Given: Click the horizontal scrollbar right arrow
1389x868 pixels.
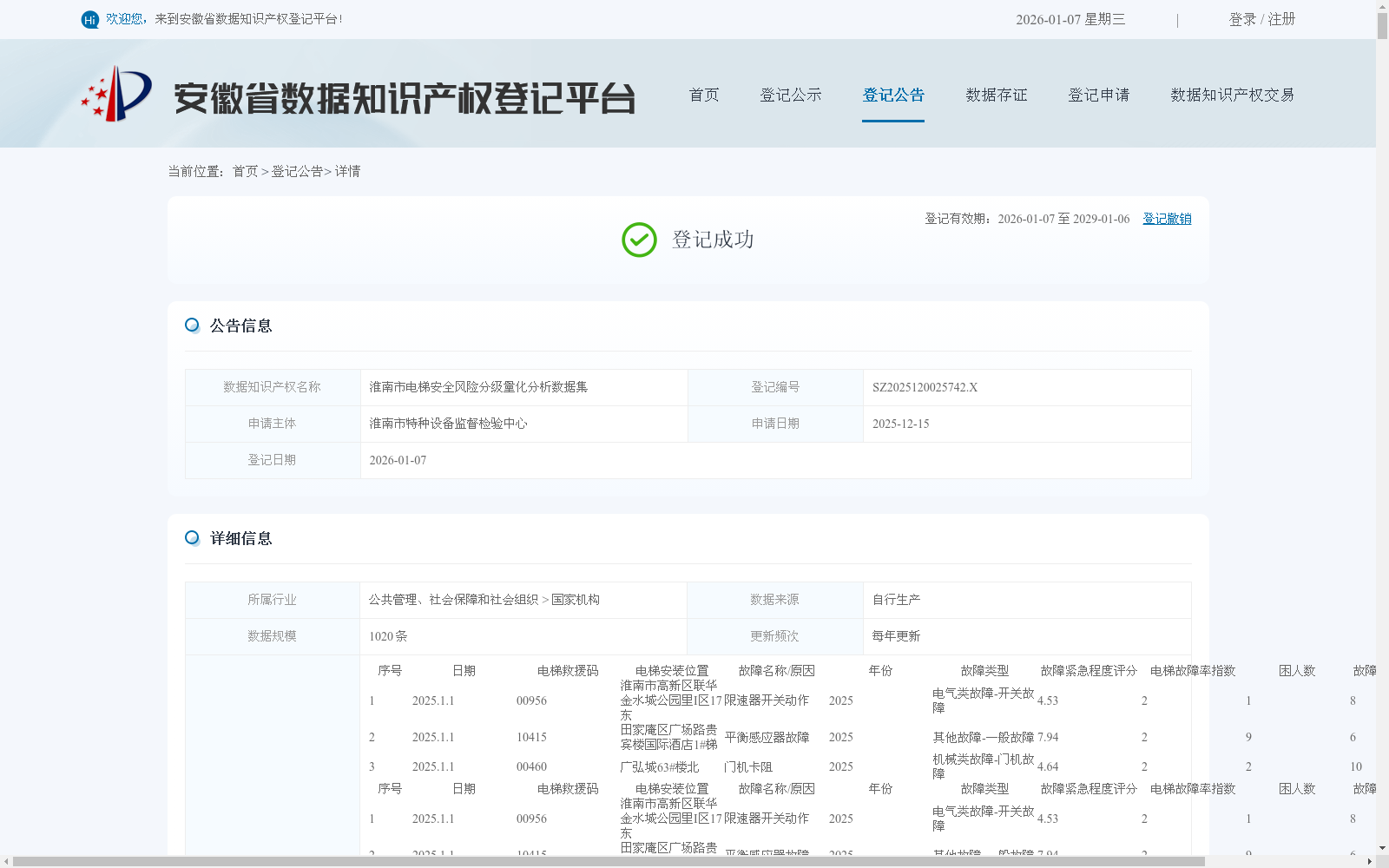Looking at the screenshot, I should (x=1370, y=861).
